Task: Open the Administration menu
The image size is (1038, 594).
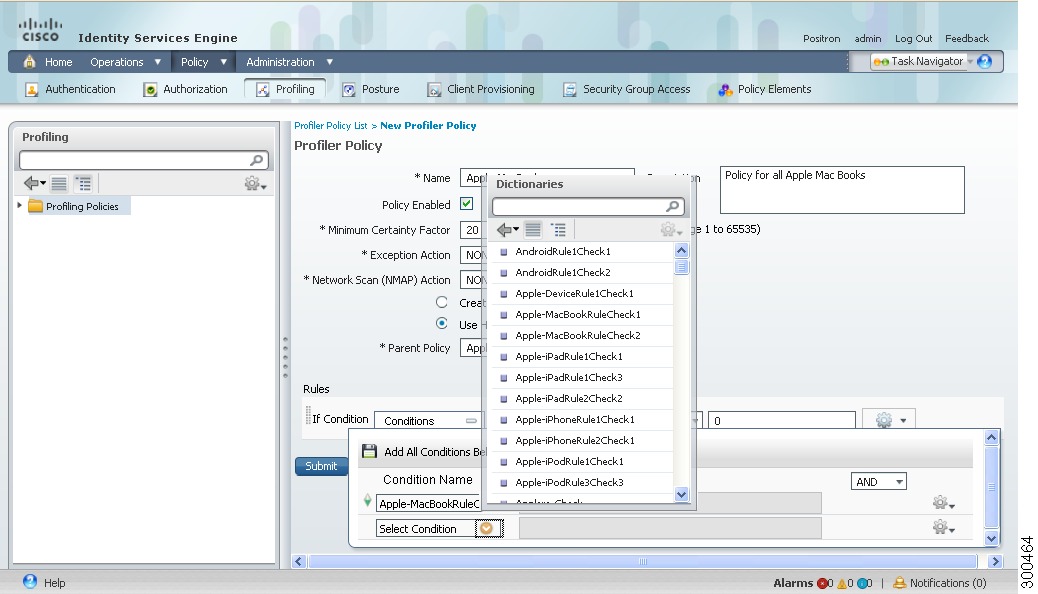Action: (289, 62)
